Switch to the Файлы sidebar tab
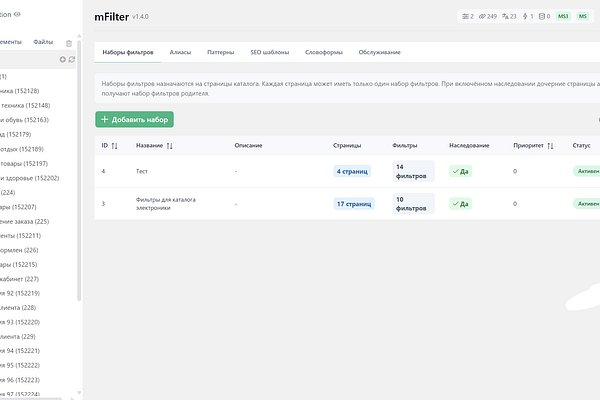 [43, 42]
